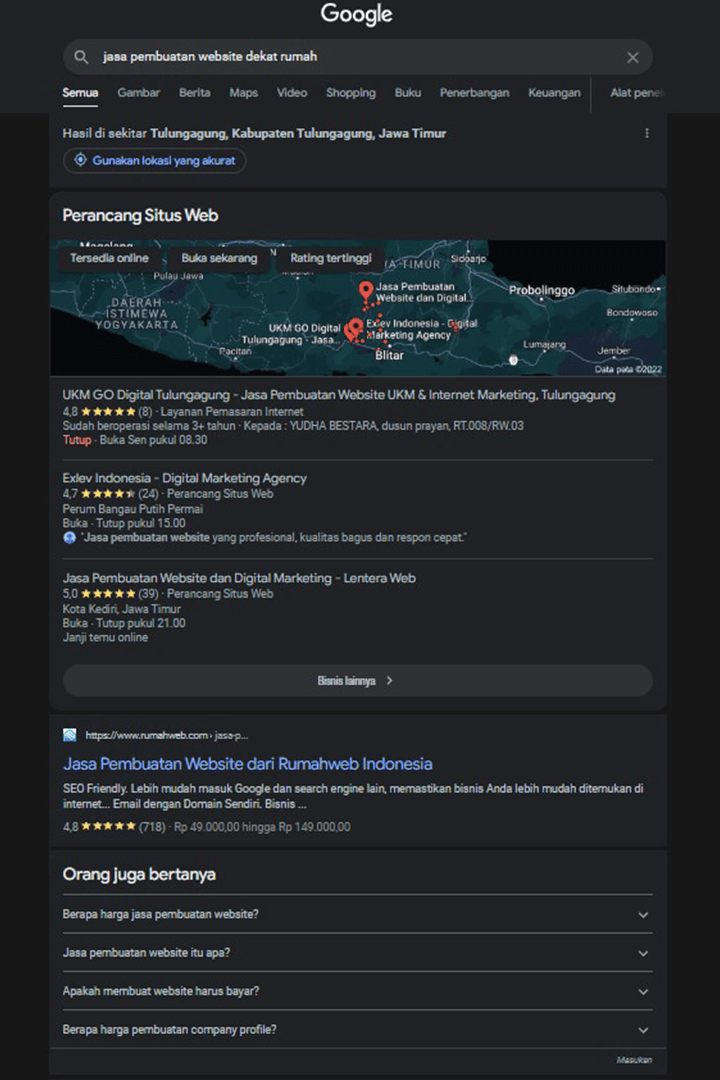Viewport: 720px width, 1080px height.
Task: Click the star rating icons for Lentera Web
Action: pyautogui.click(x=110, y=593)
